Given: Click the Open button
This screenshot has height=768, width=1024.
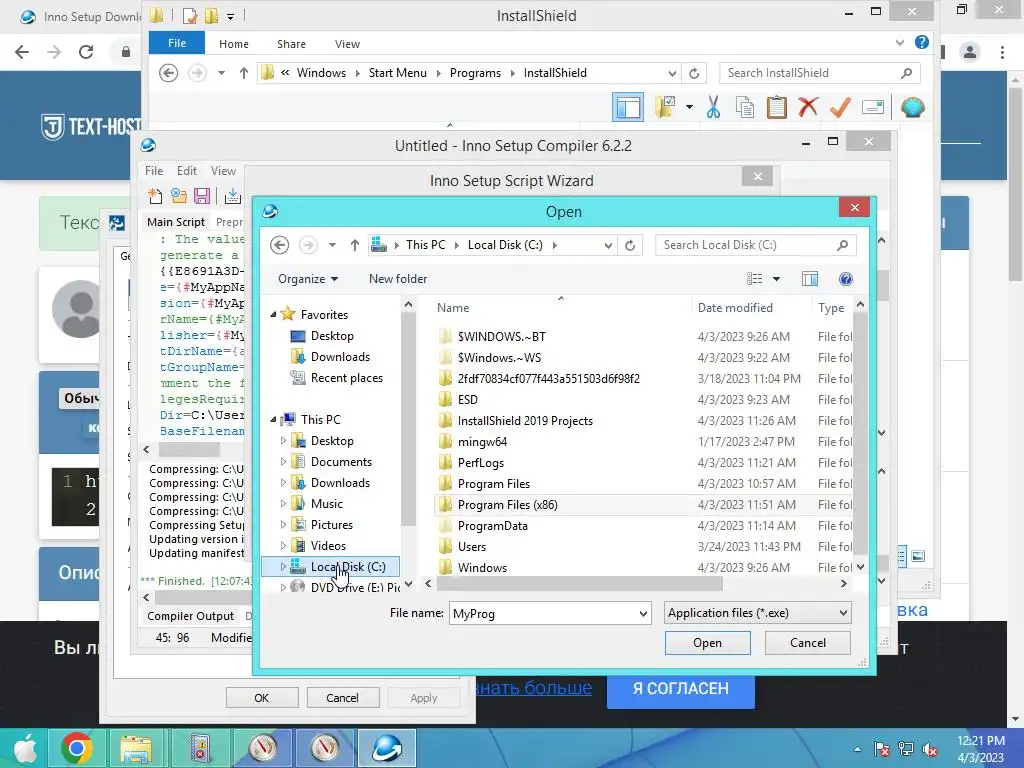Looking at the screenshot, I should tap(707, 643).
